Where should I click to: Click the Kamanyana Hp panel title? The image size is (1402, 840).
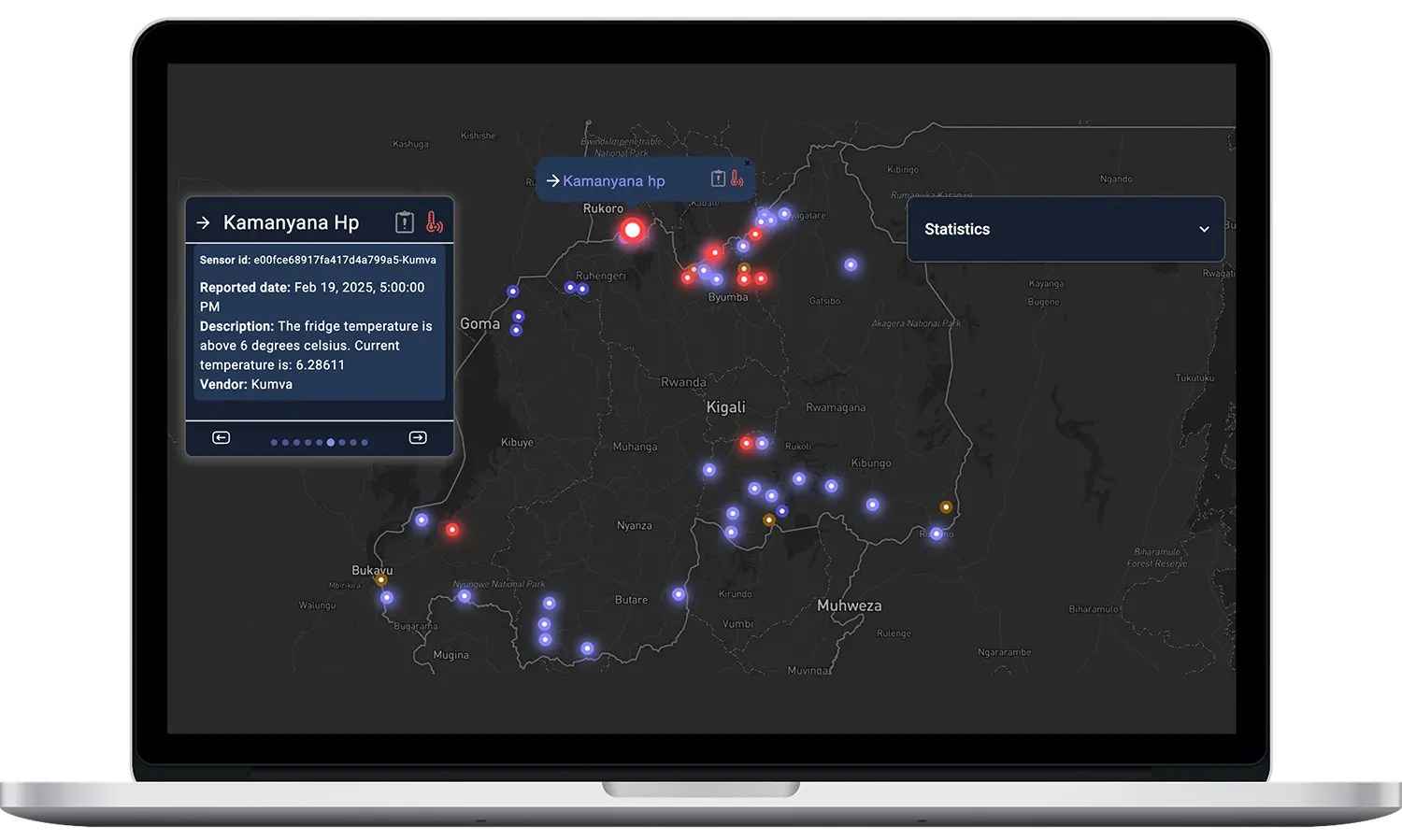click(291, 222)
